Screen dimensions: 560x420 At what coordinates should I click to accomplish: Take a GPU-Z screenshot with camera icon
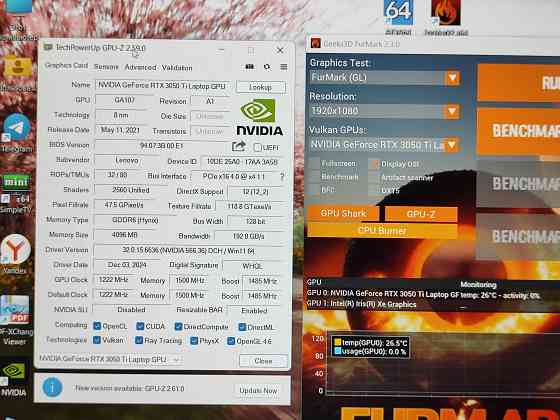click(x=250, y=67)
